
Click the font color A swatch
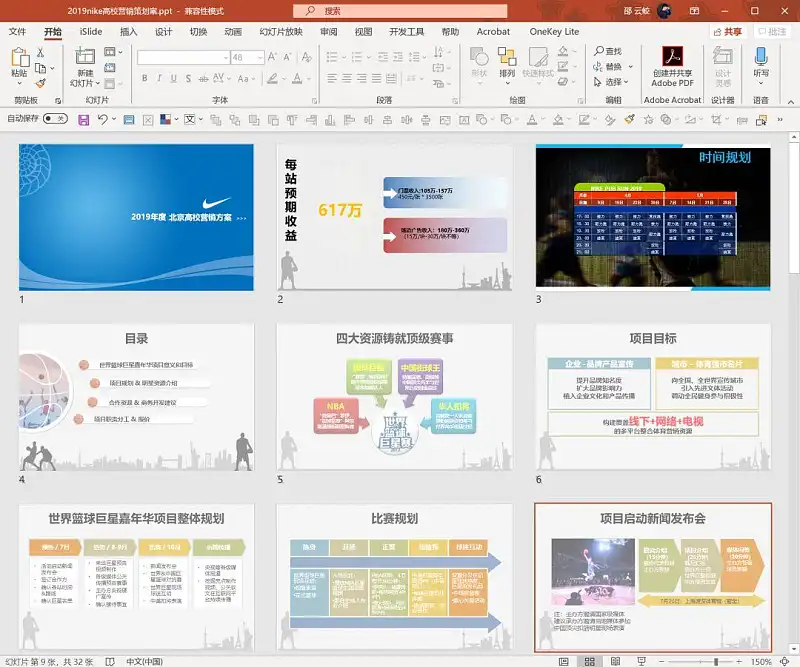coord(297,79)
